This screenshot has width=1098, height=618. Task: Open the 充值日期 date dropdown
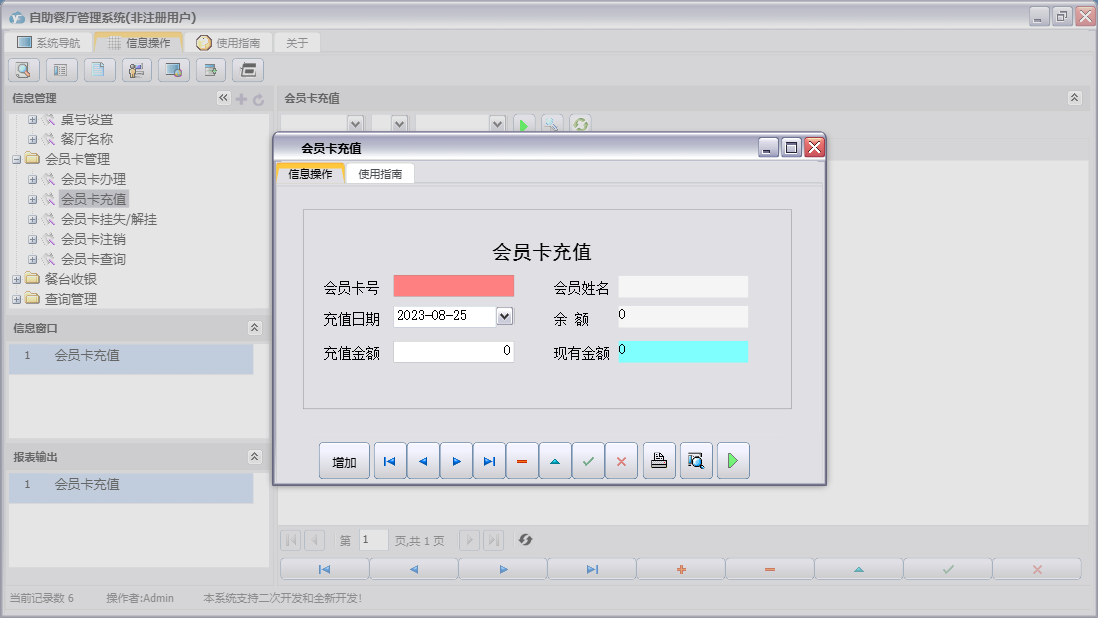pyautogui.click(x=504, y=316)
